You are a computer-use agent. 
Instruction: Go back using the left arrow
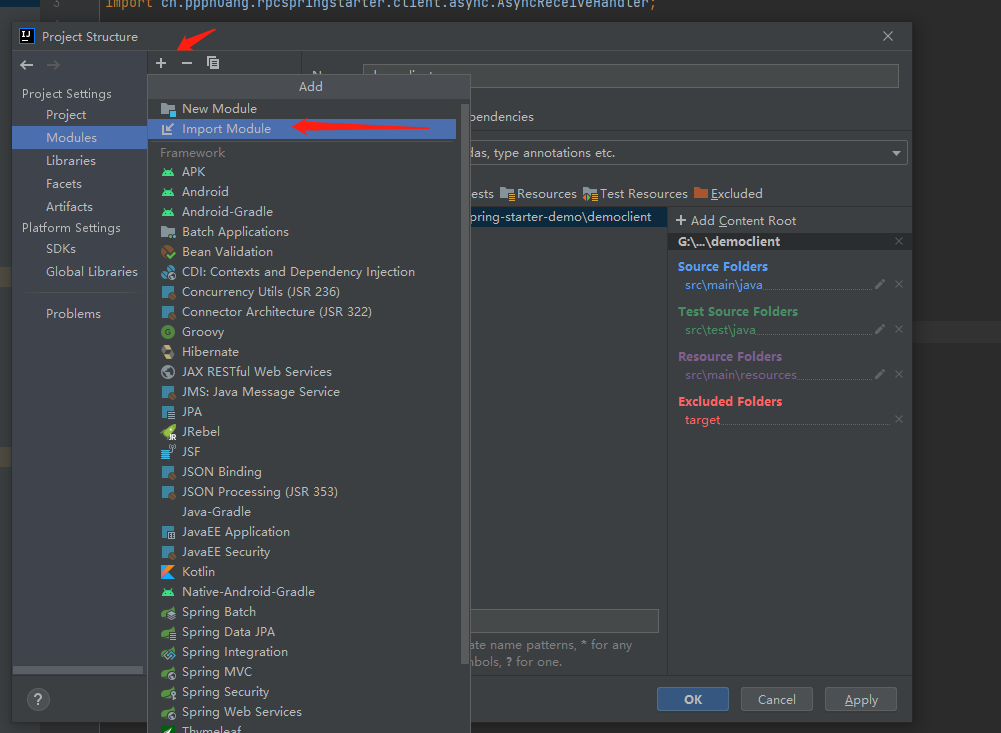click(27, 65)
